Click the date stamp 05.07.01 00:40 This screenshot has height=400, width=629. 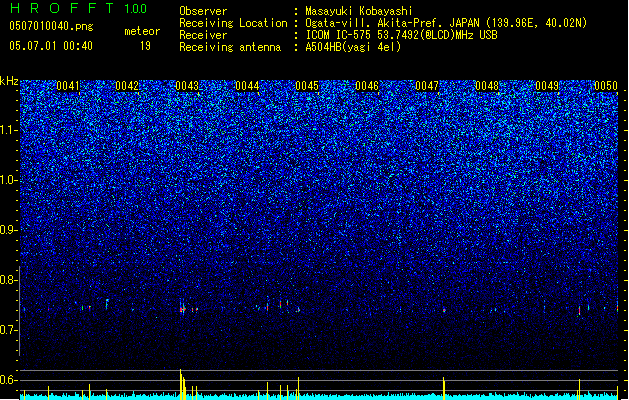click(51, 46)
